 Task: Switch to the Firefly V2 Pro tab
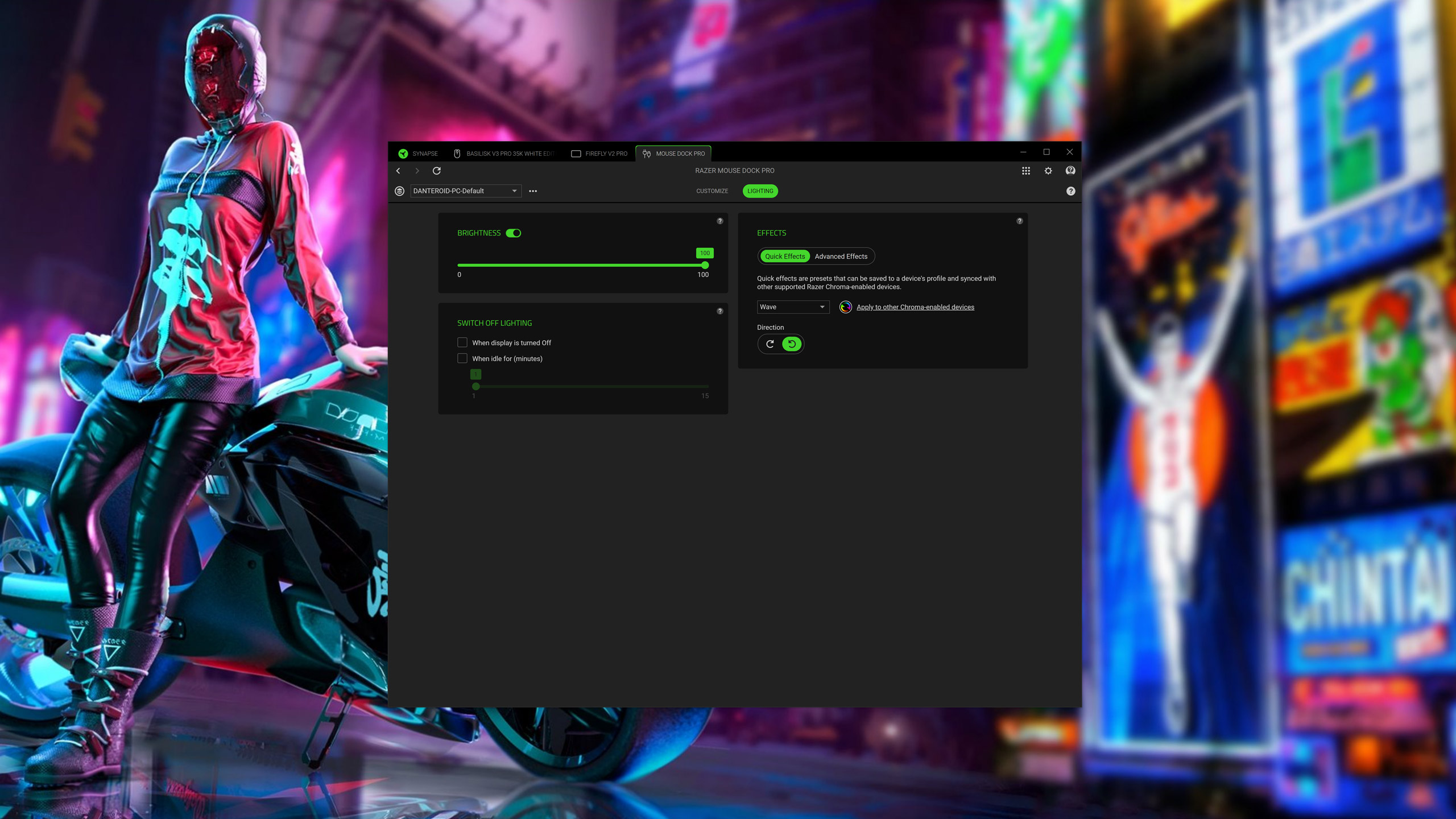599,154
